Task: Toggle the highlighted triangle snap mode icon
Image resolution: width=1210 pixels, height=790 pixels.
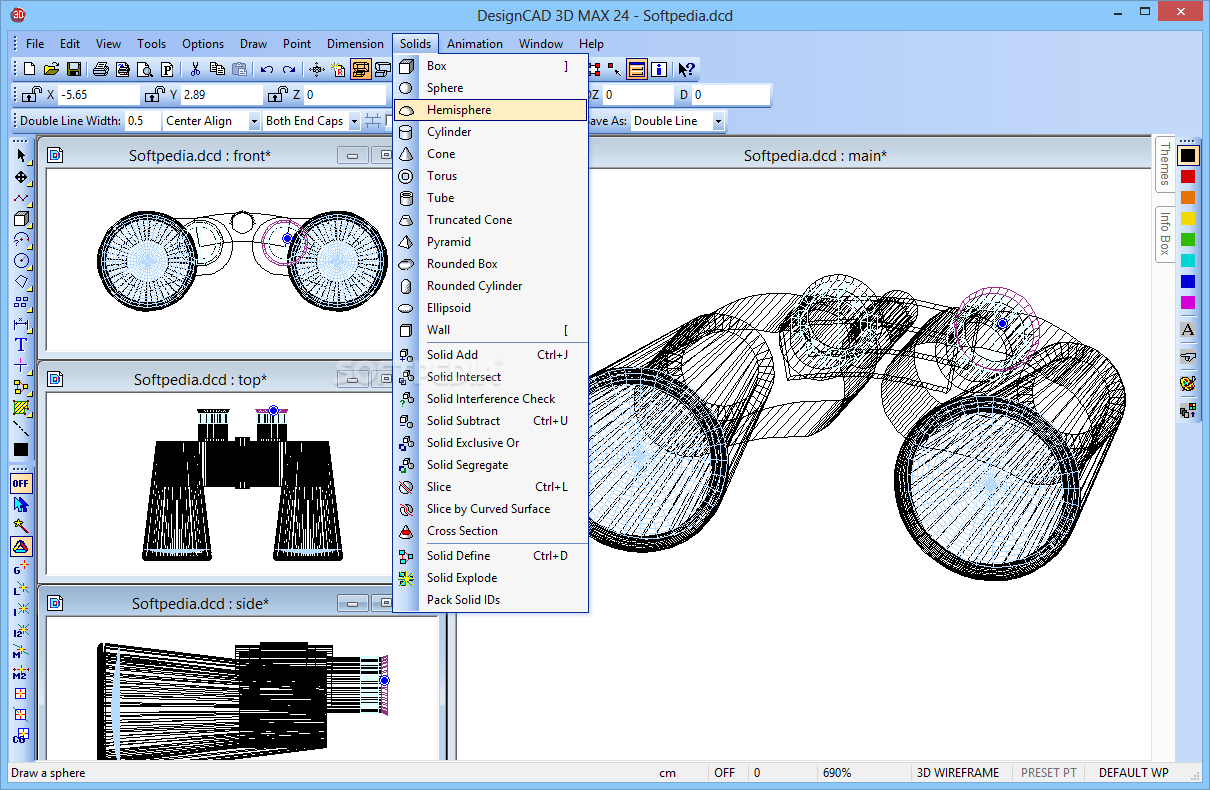Action: tap(21, 546)
